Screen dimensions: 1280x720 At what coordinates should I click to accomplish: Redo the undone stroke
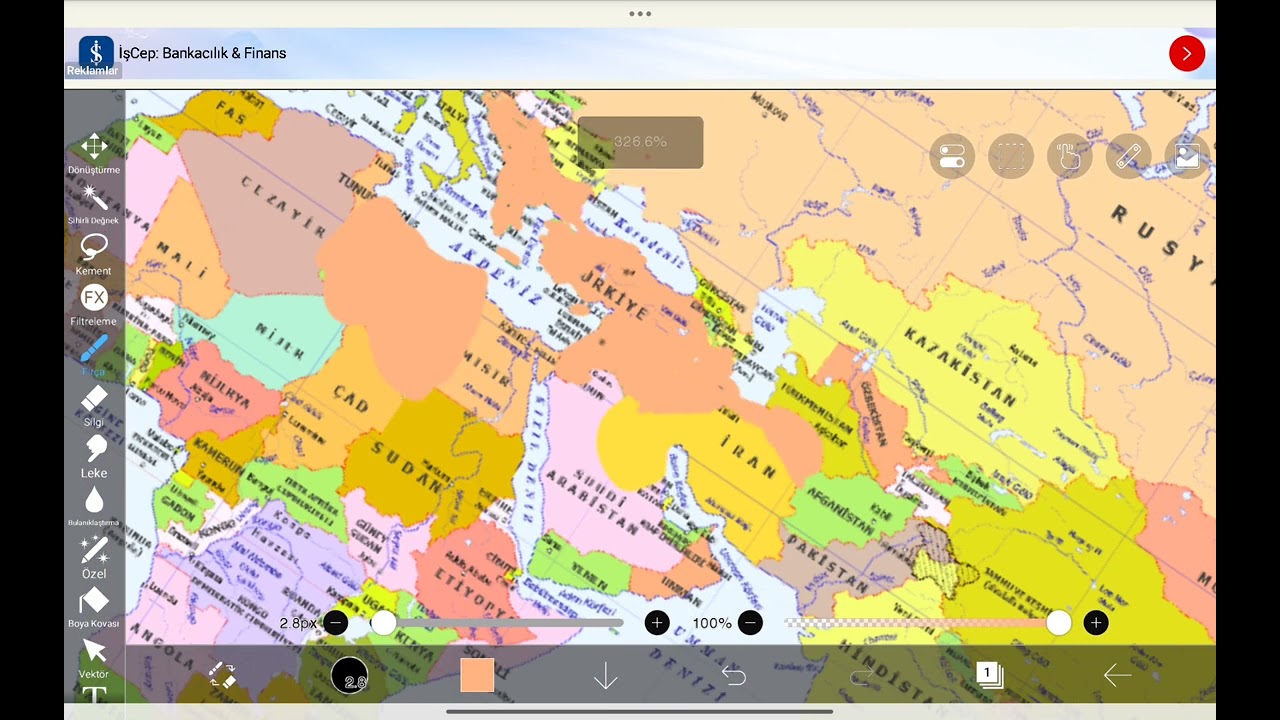coord(861,676)
